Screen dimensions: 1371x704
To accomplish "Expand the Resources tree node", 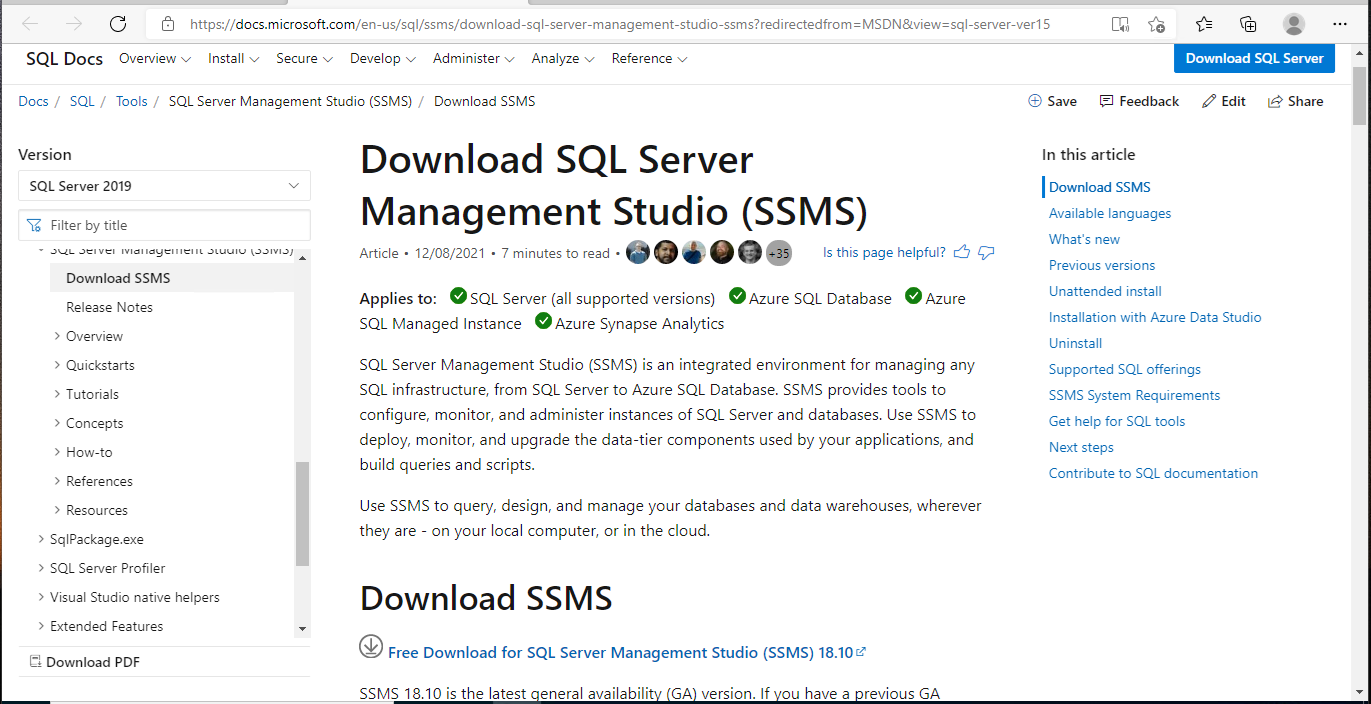I will click(x=57, y=510).
